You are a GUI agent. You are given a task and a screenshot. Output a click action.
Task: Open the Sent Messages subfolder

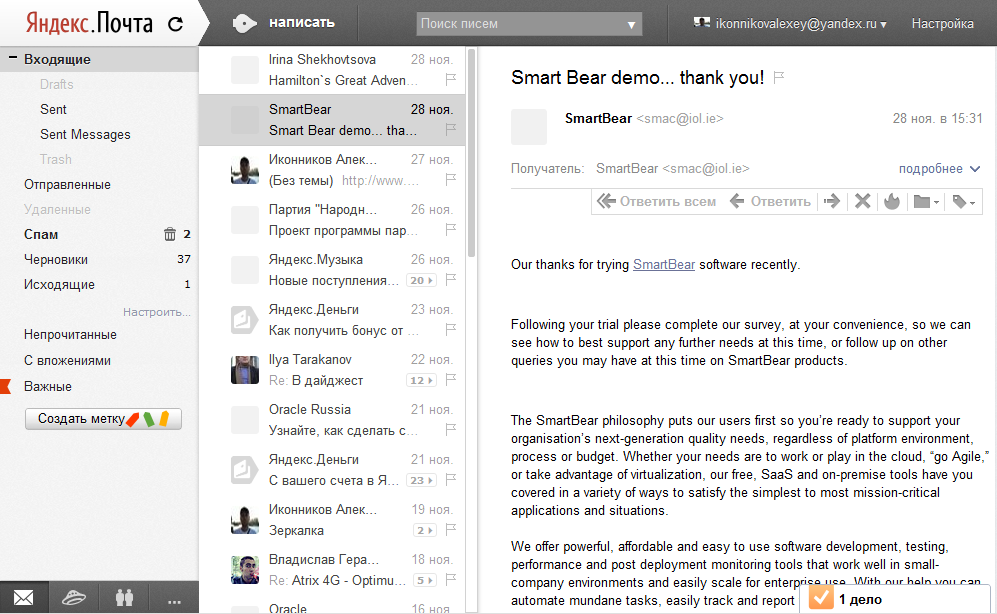85,134
